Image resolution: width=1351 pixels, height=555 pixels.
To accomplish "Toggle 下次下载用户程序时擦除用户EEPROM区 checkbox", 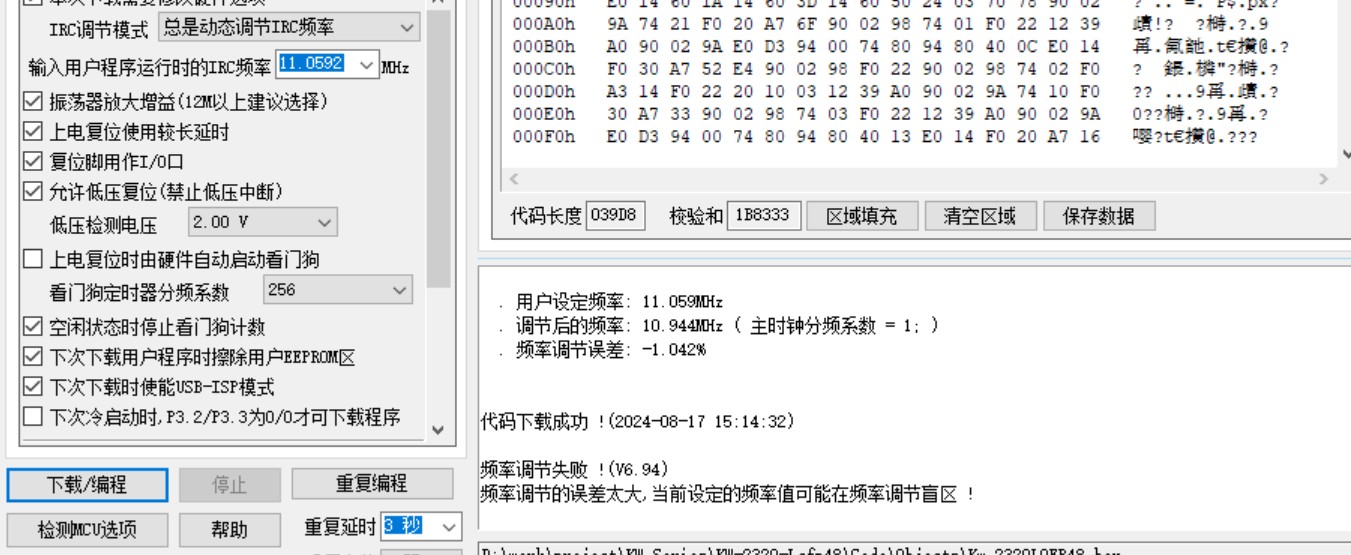I will point(33,357).
